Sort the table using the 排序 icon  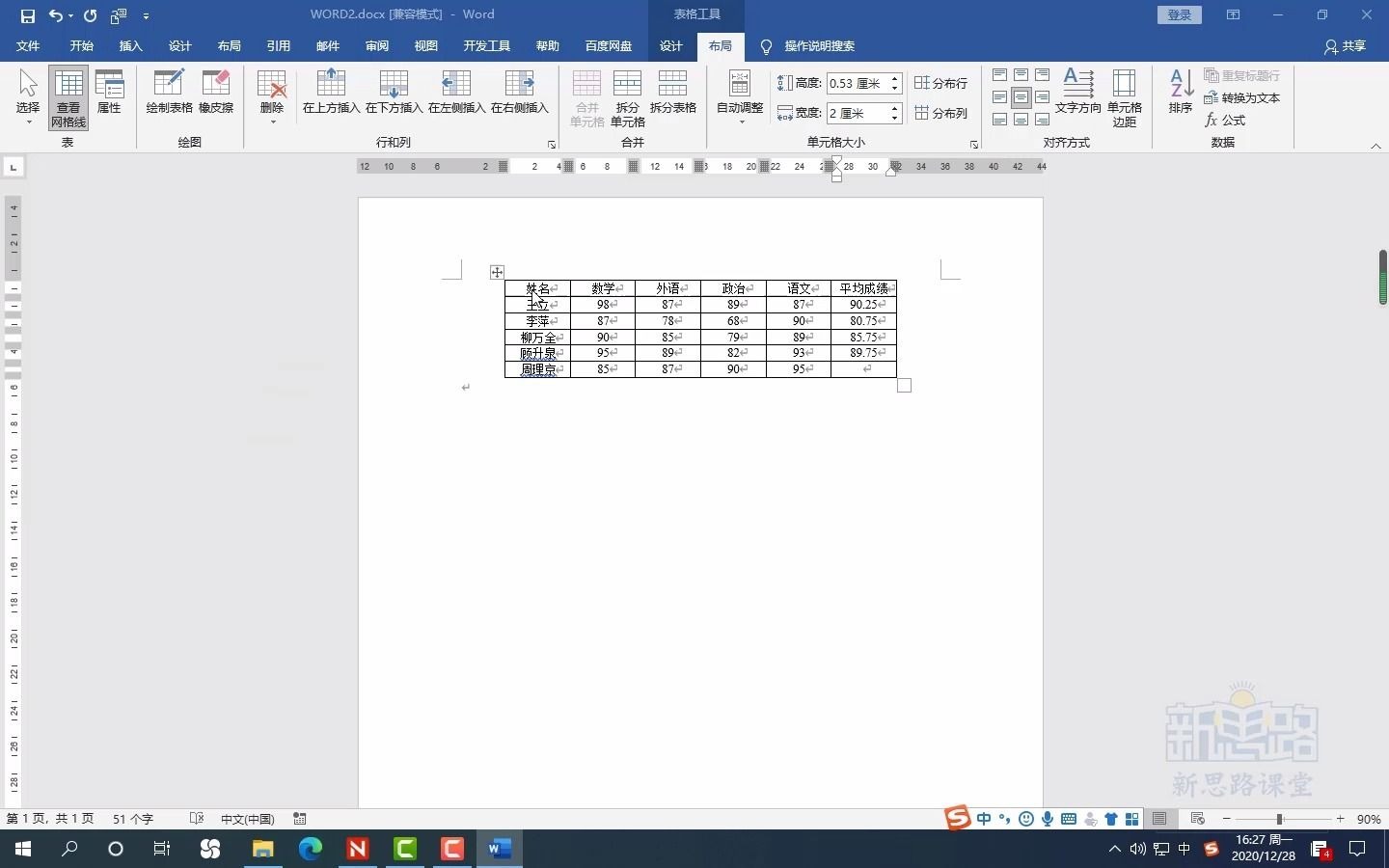(1179, 92)
